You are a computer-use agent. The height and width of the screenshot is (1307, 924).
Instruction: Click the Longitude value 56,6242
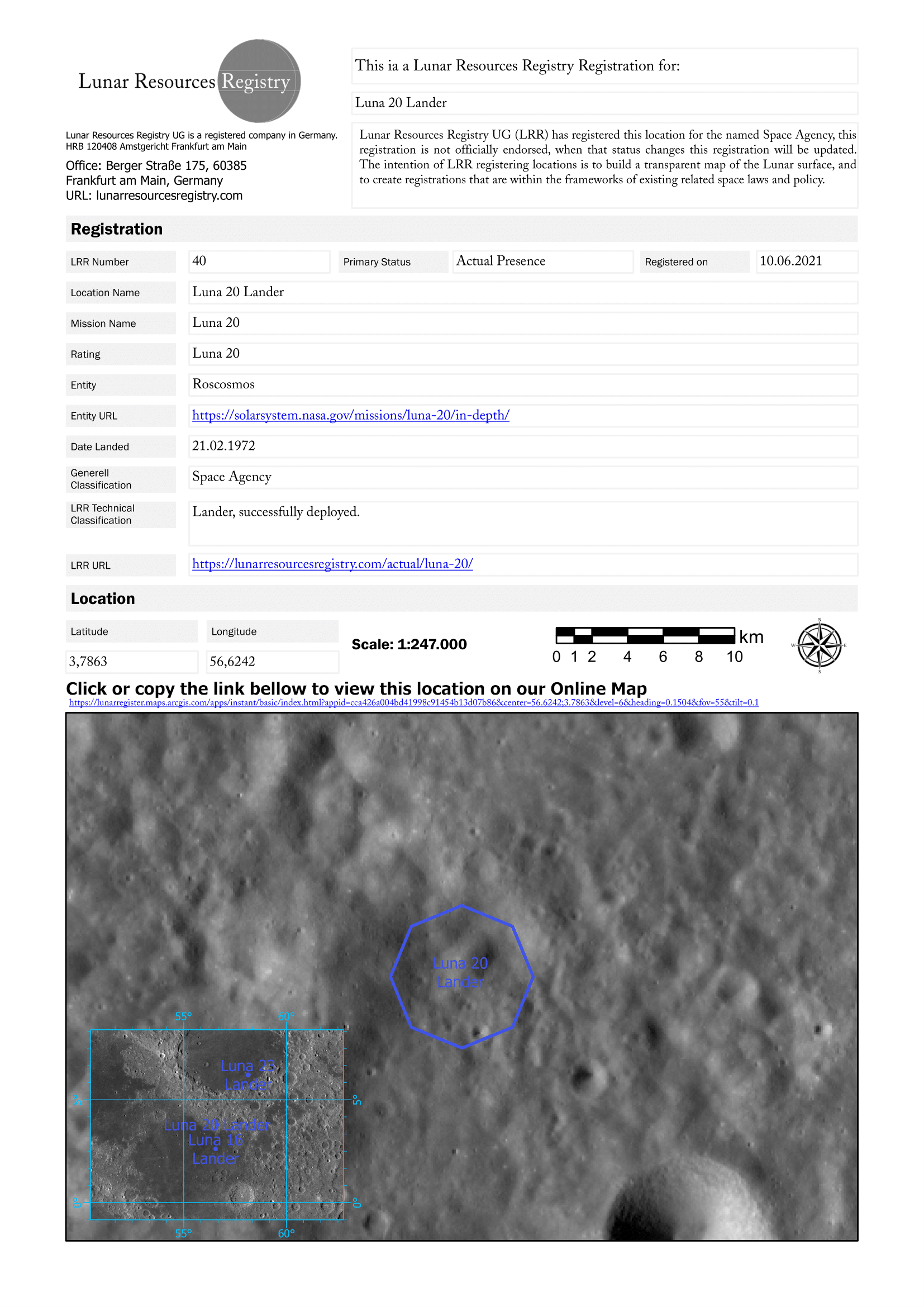coord(272,662)
